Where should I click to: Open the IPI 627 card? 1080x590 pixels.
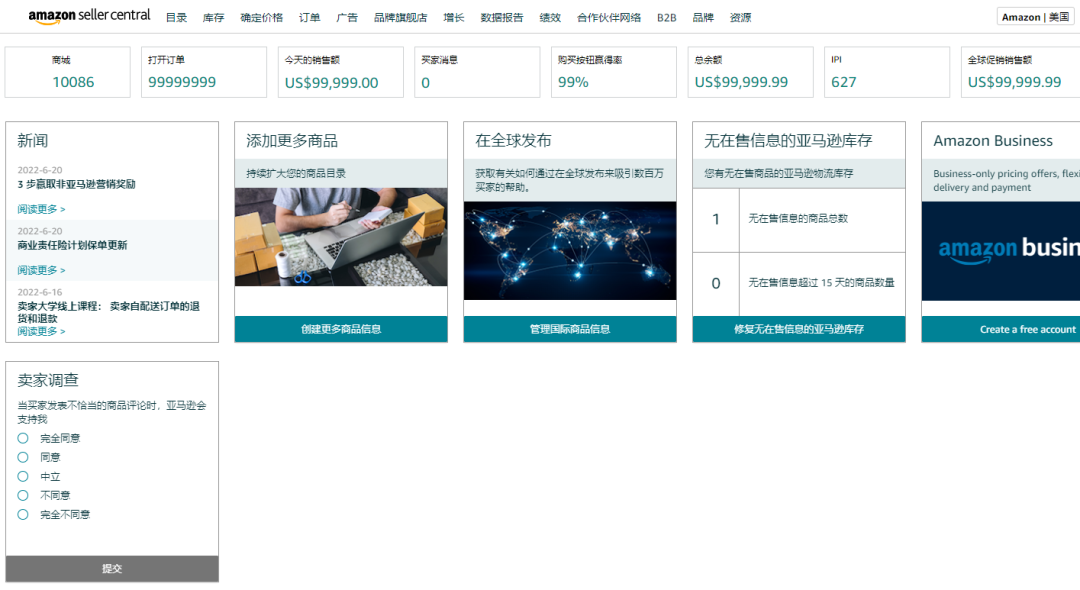coord(887,72)
